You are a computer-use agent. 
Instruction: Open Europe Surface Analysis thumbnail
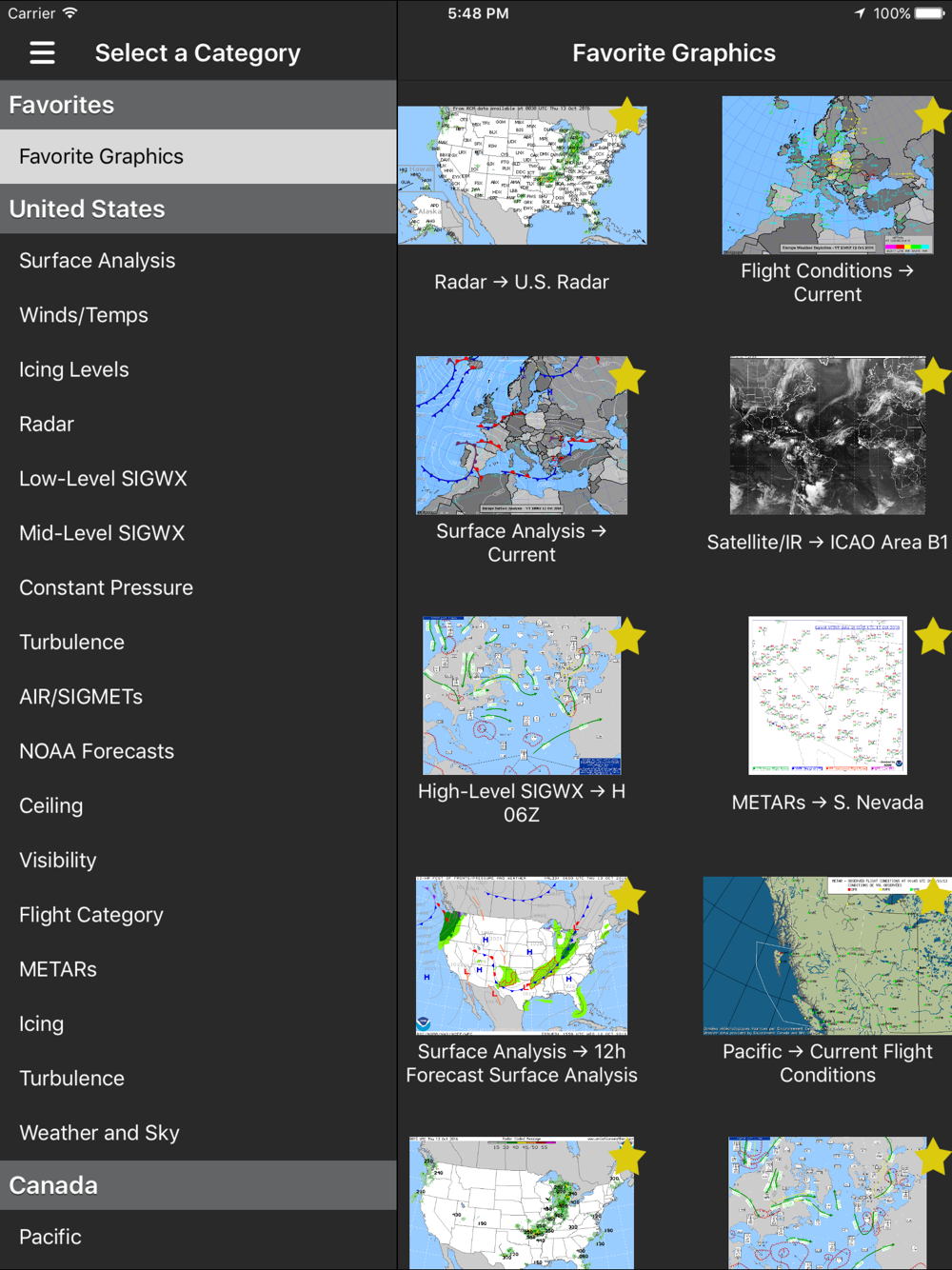click(522, 435)
